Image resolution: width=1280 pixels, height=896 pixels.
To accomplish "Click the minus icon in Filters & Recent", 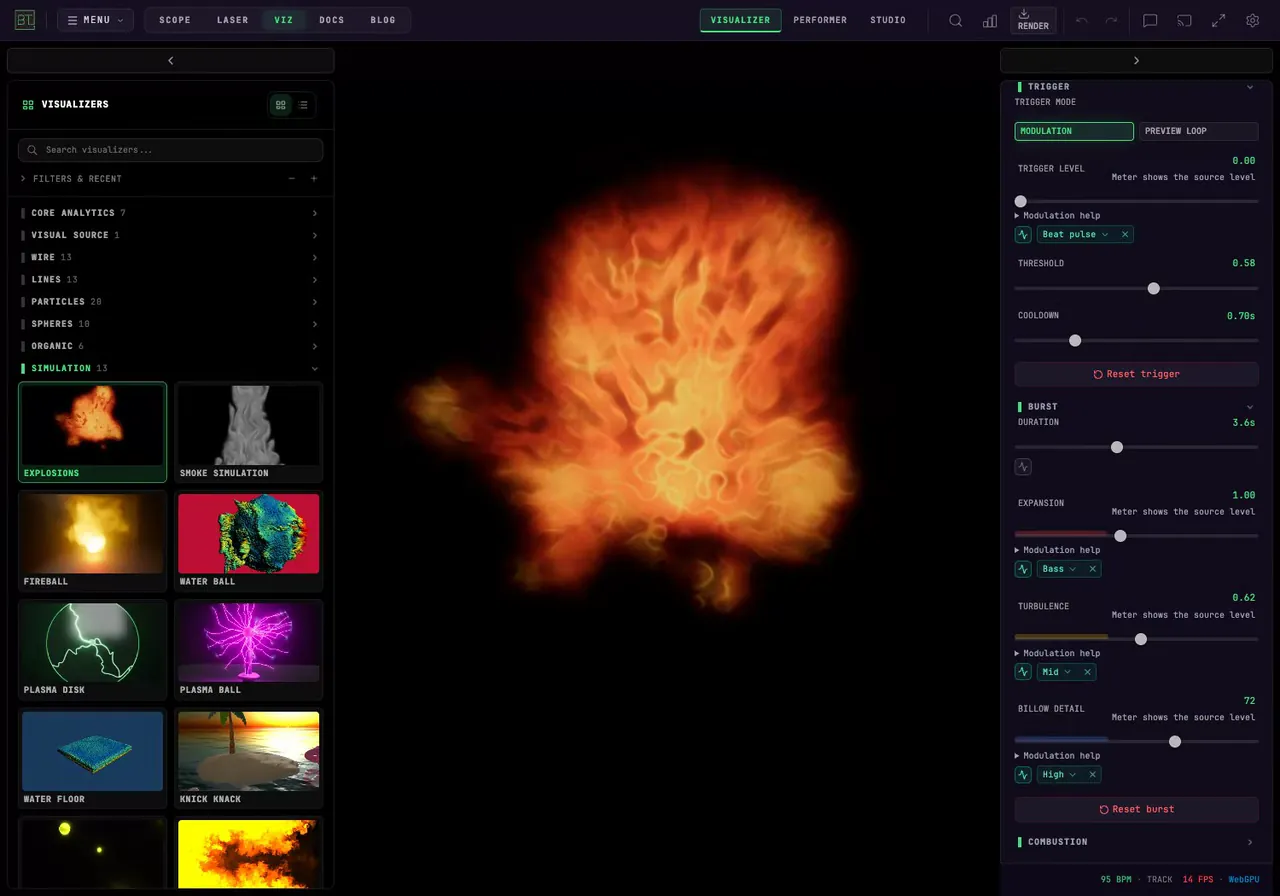I will [x=292, y=179].
